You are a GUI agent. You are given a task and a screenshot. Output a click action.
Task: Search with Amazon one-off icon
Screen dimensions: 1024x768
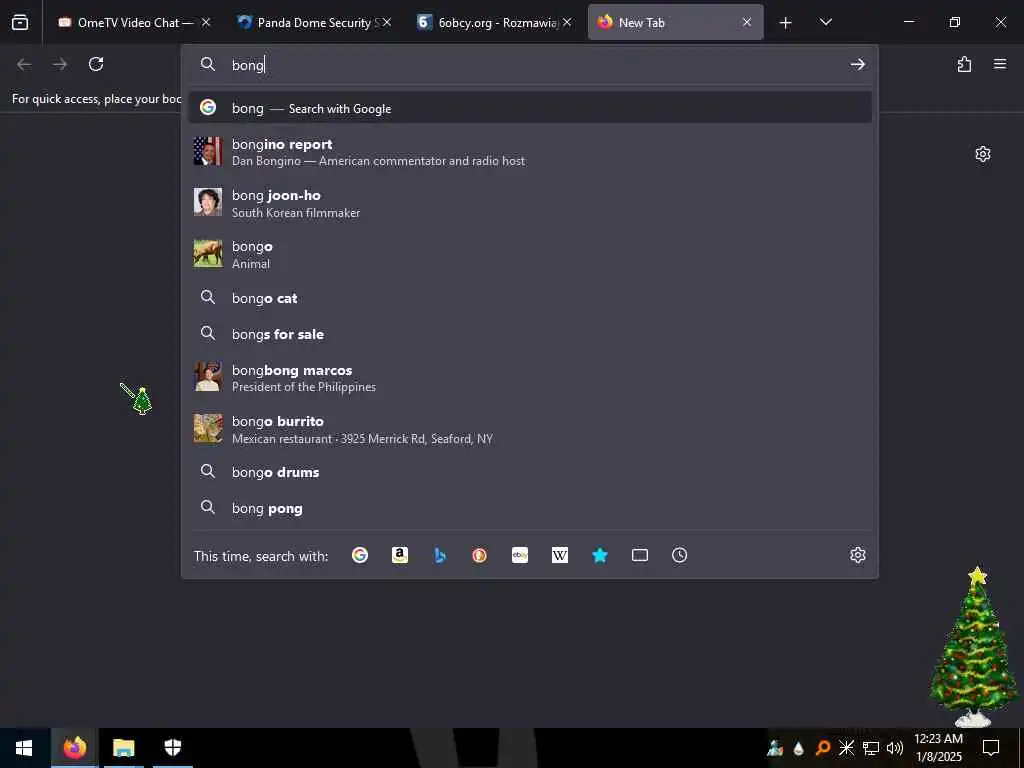(400, 555)
